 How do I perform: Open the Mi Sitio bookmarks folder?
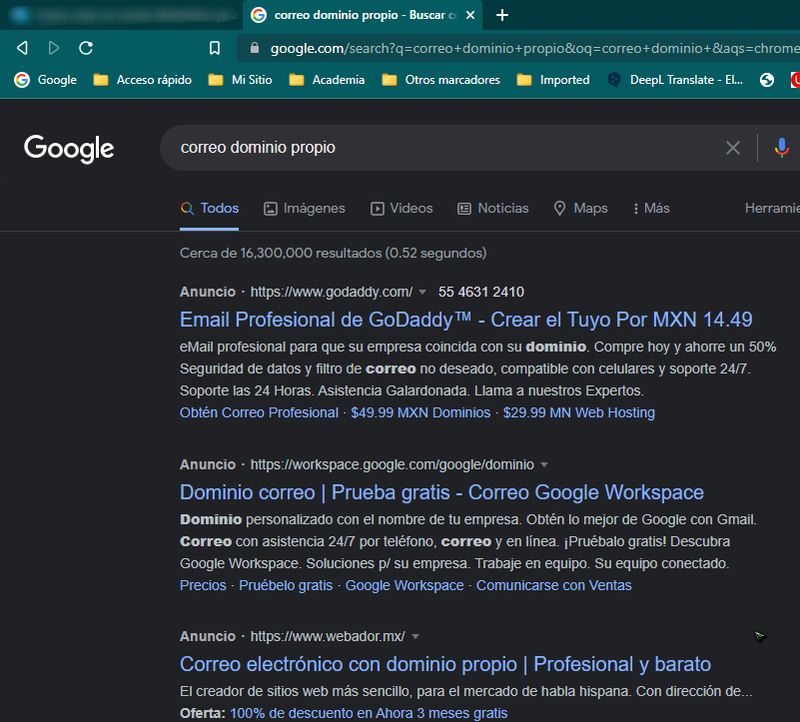(x=240, y=80)
